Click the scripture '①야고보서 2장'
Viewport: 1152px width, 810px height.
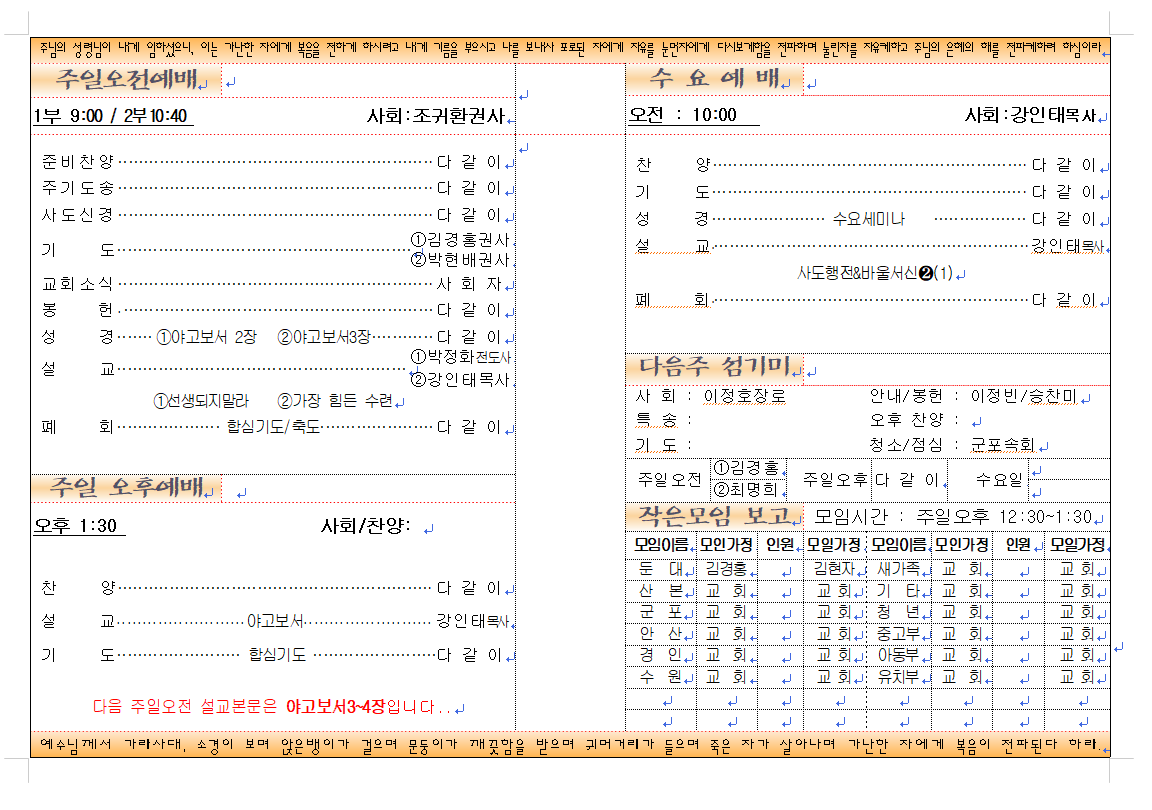[206, 337]
